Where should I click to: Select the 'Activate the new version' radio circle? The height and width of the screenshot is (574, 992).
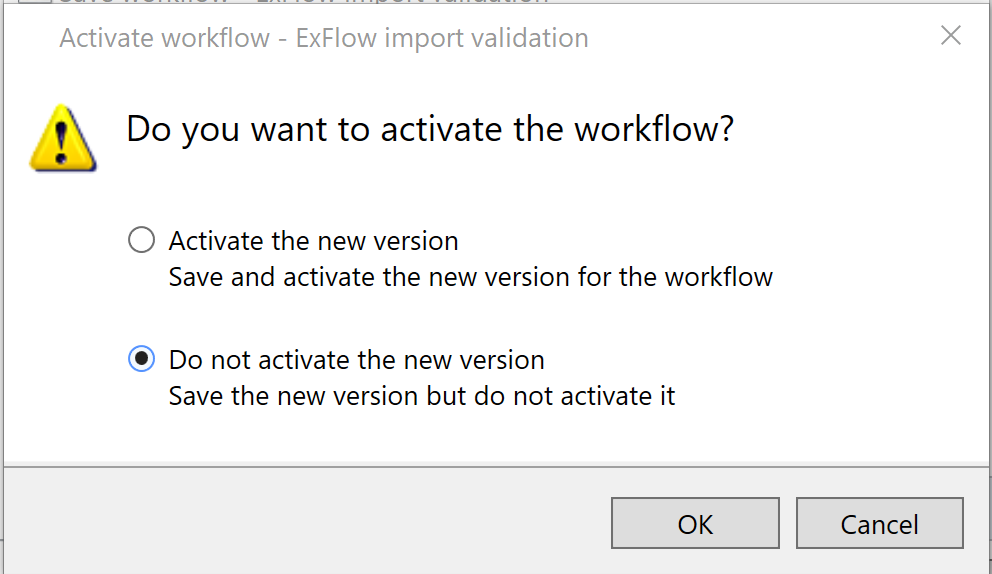pyautogui.click(x=141, y=240)
